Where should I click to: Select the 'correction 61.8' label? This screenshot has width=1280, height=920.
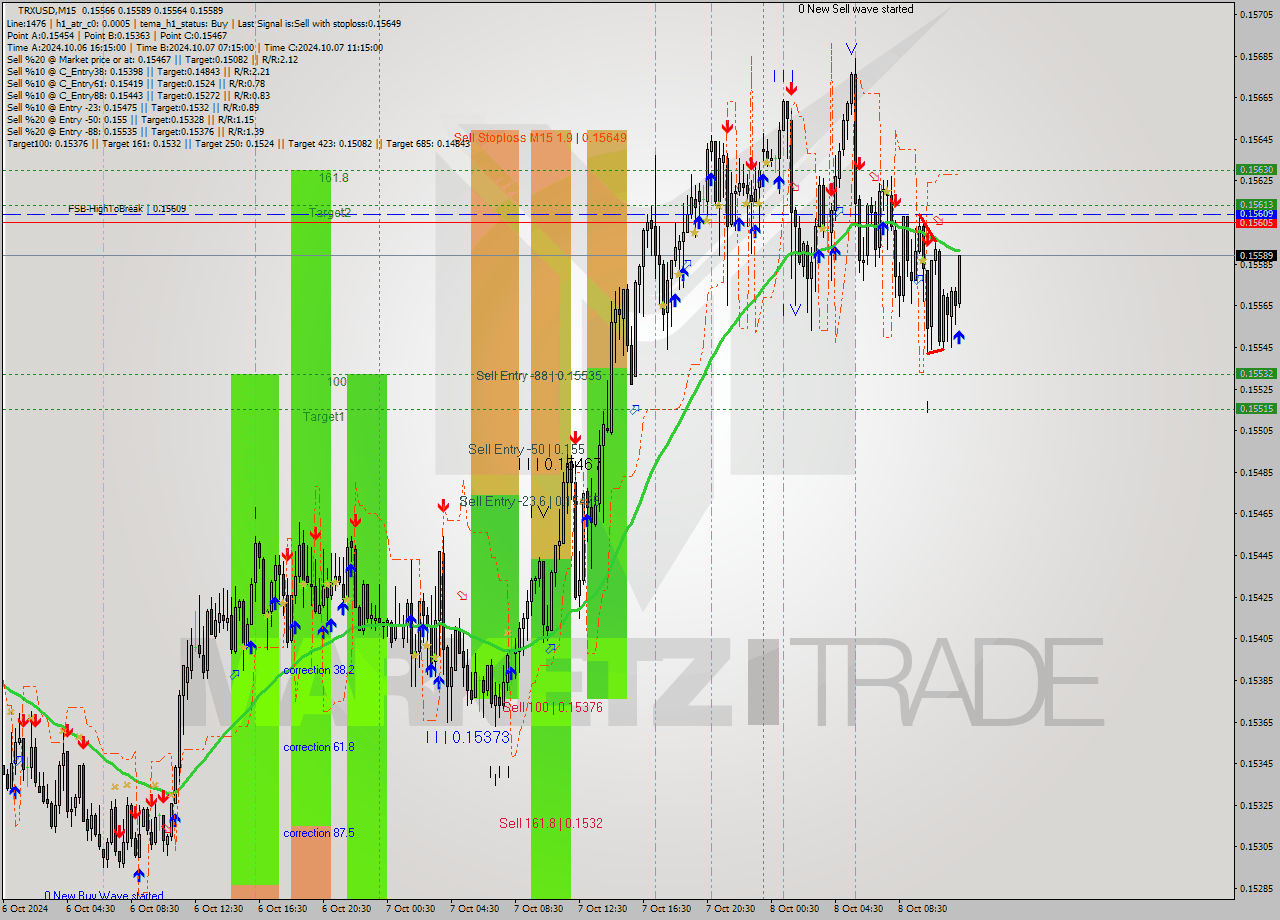[318, 747]
